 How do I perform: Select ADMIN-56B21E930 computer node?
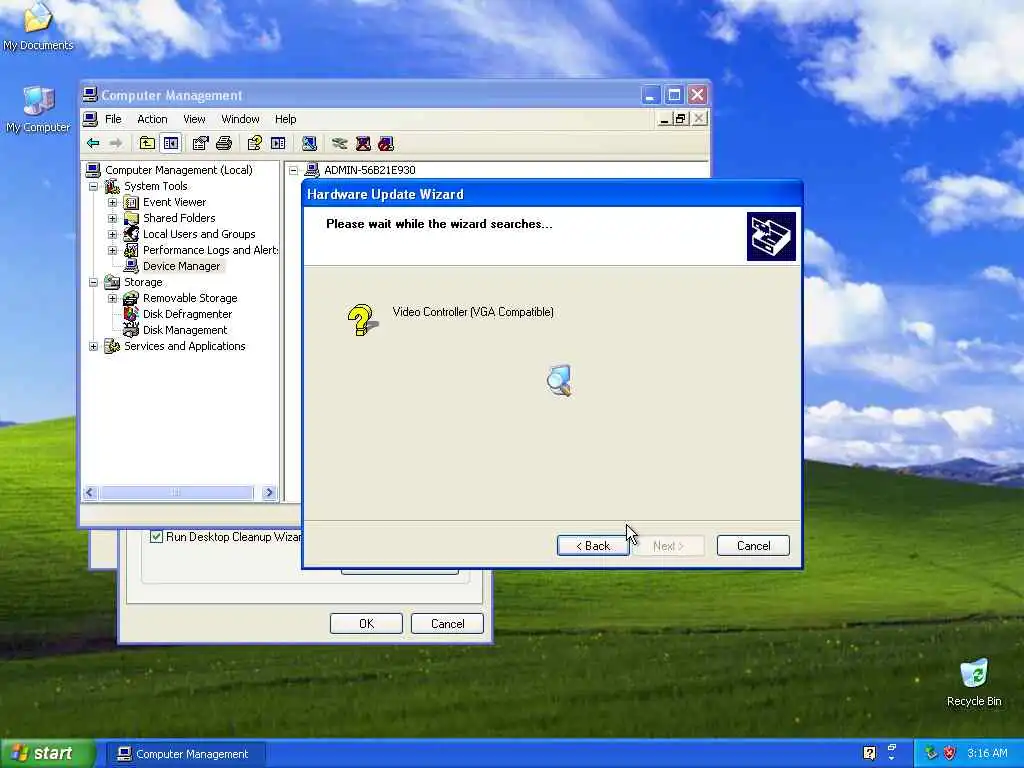click(369, 170)
